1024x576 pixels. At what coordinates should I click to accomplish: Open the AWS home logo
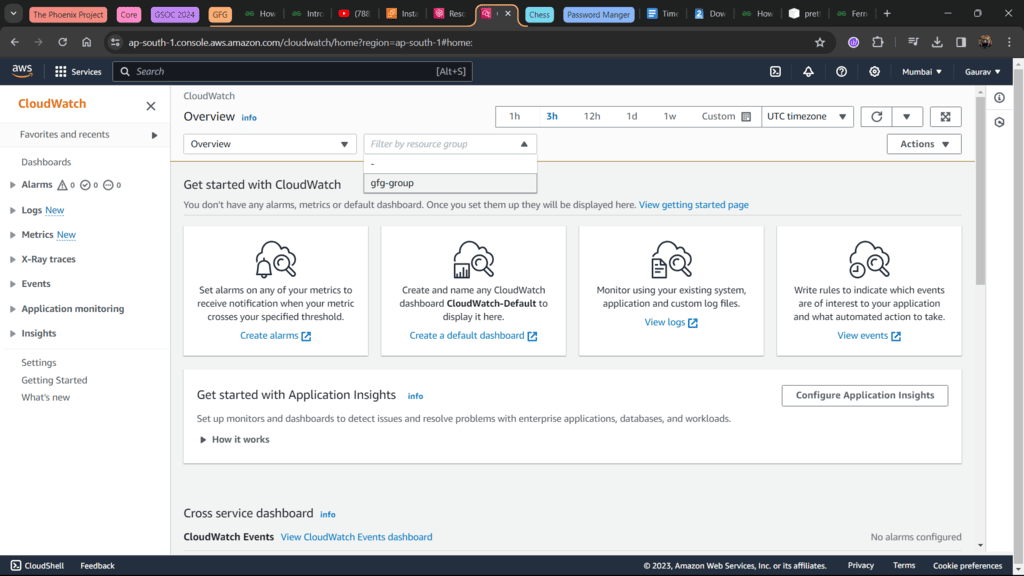click(22, 71)
